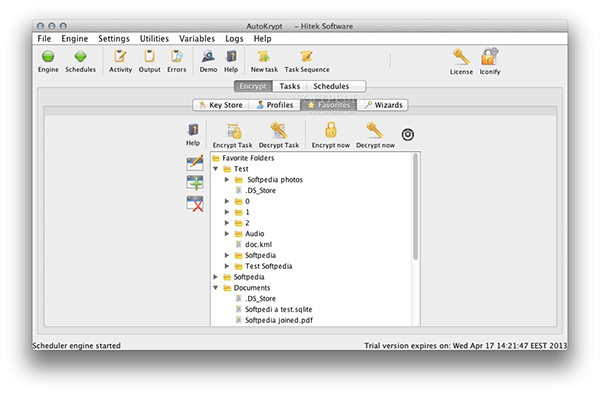
Task: Expand Softpedia folder inside Test
Action: (x=227, y=255)
